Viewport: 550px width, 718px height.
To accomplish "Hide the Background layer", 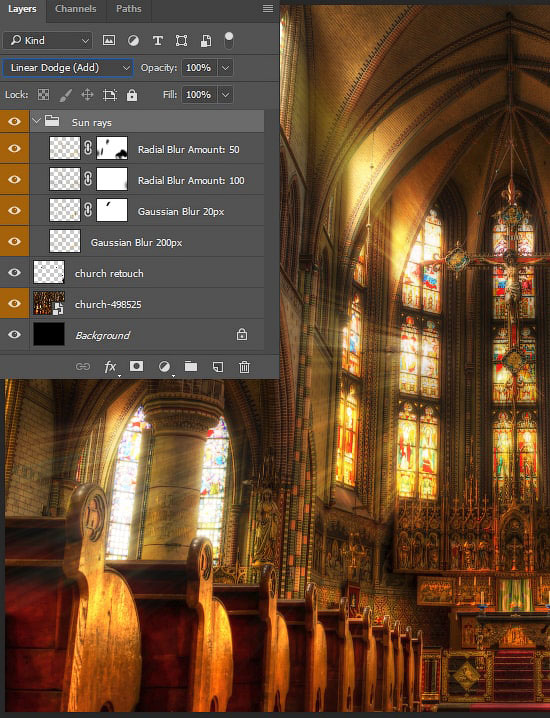I will 14,334.
